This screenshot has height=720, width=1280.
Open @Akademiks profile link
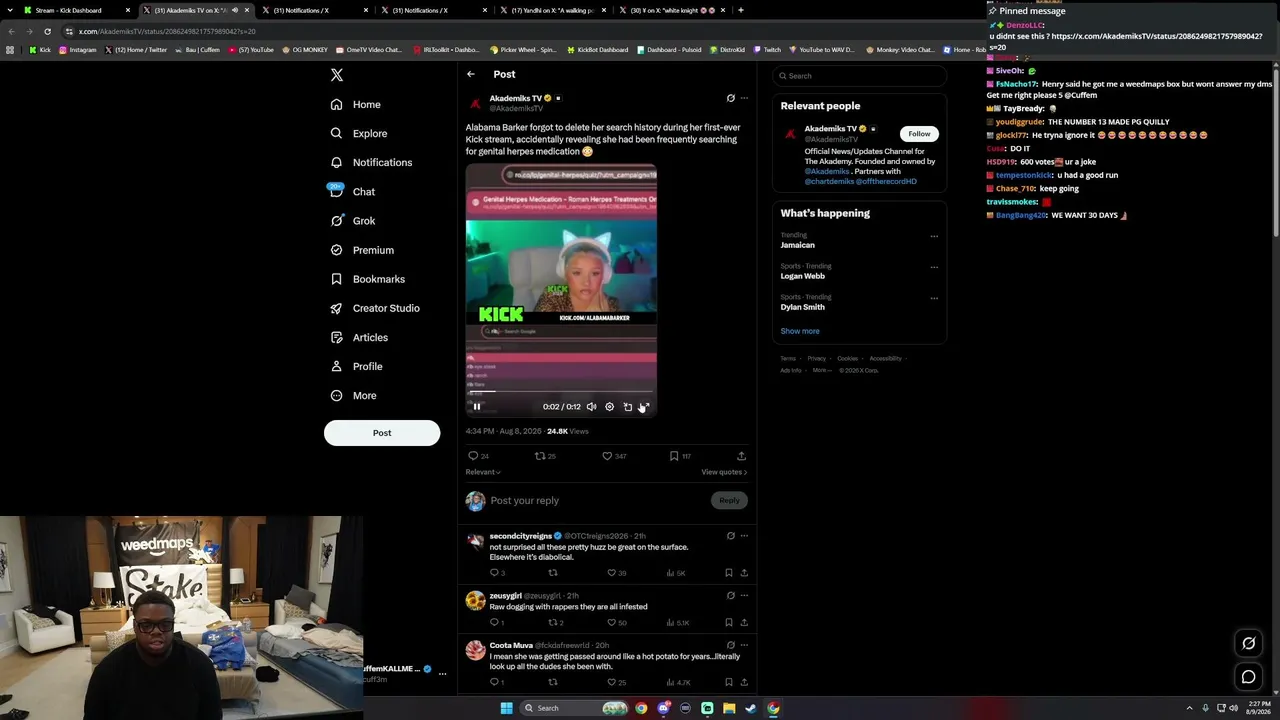[x=827, y=171]
